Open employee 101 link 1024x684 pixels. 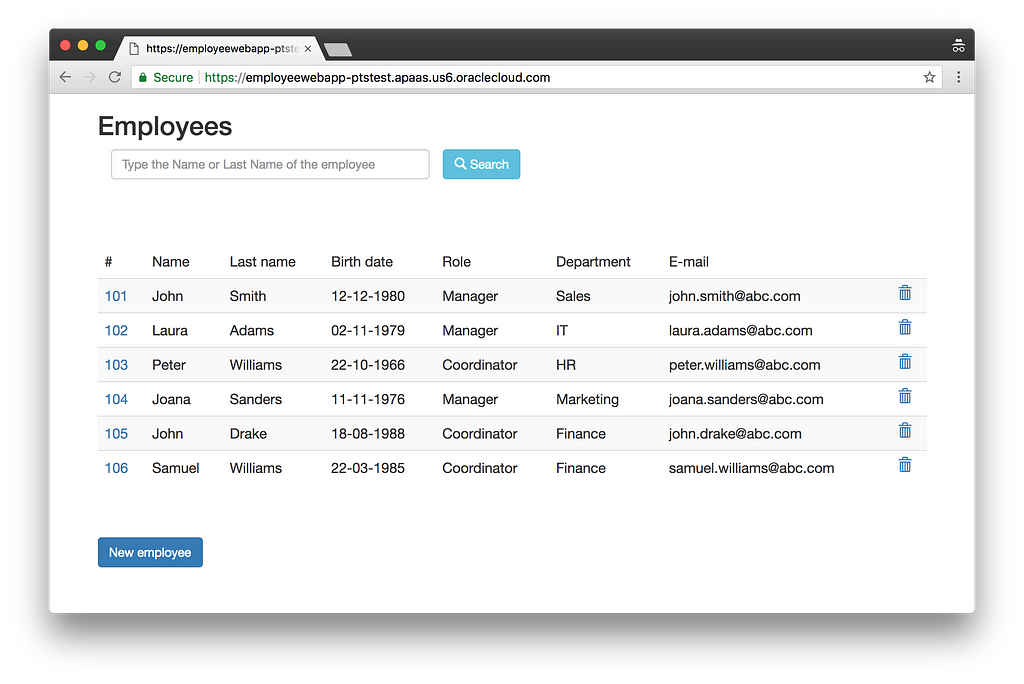116,296
